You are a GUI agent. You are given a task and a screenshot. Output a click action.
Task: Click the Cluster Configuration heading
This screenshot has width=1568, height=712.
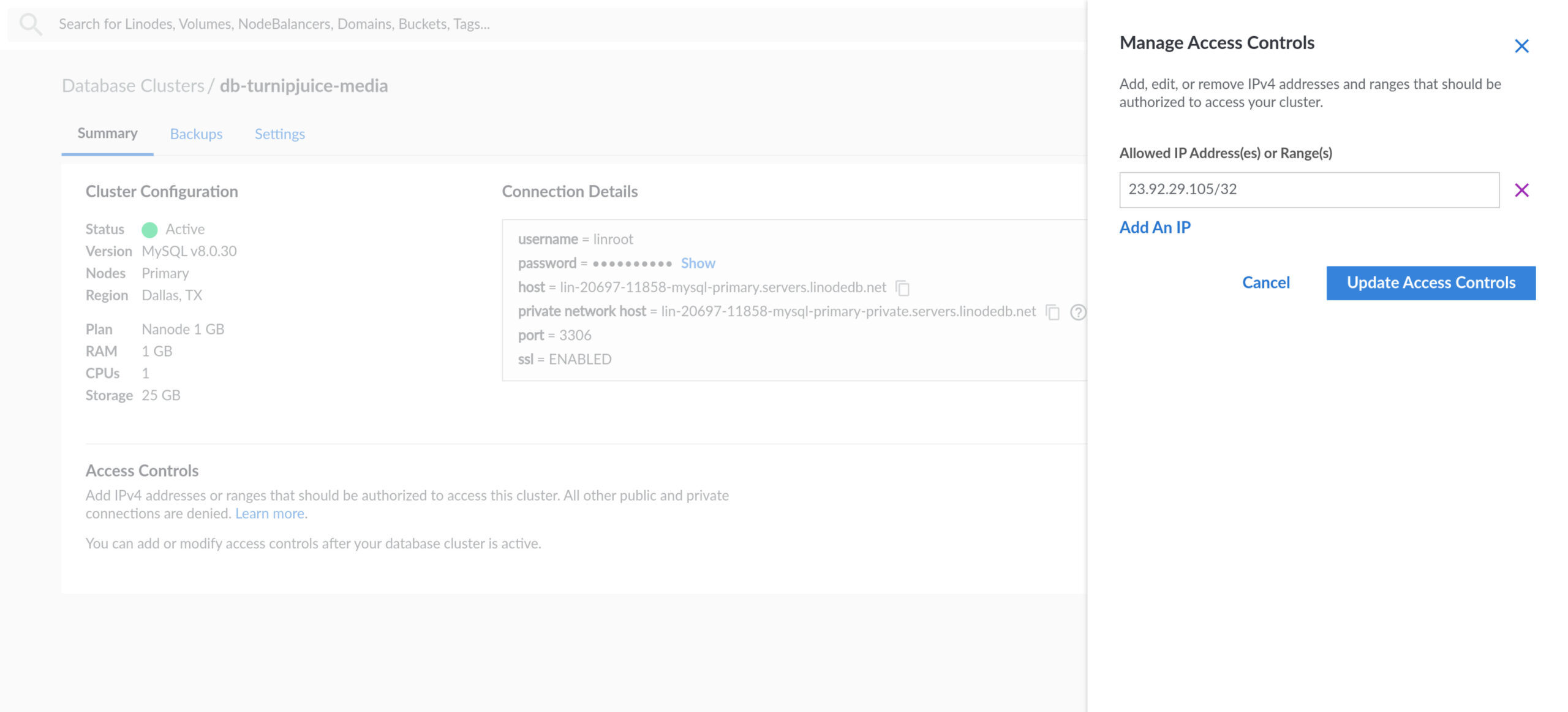click(x=162, y=192)
